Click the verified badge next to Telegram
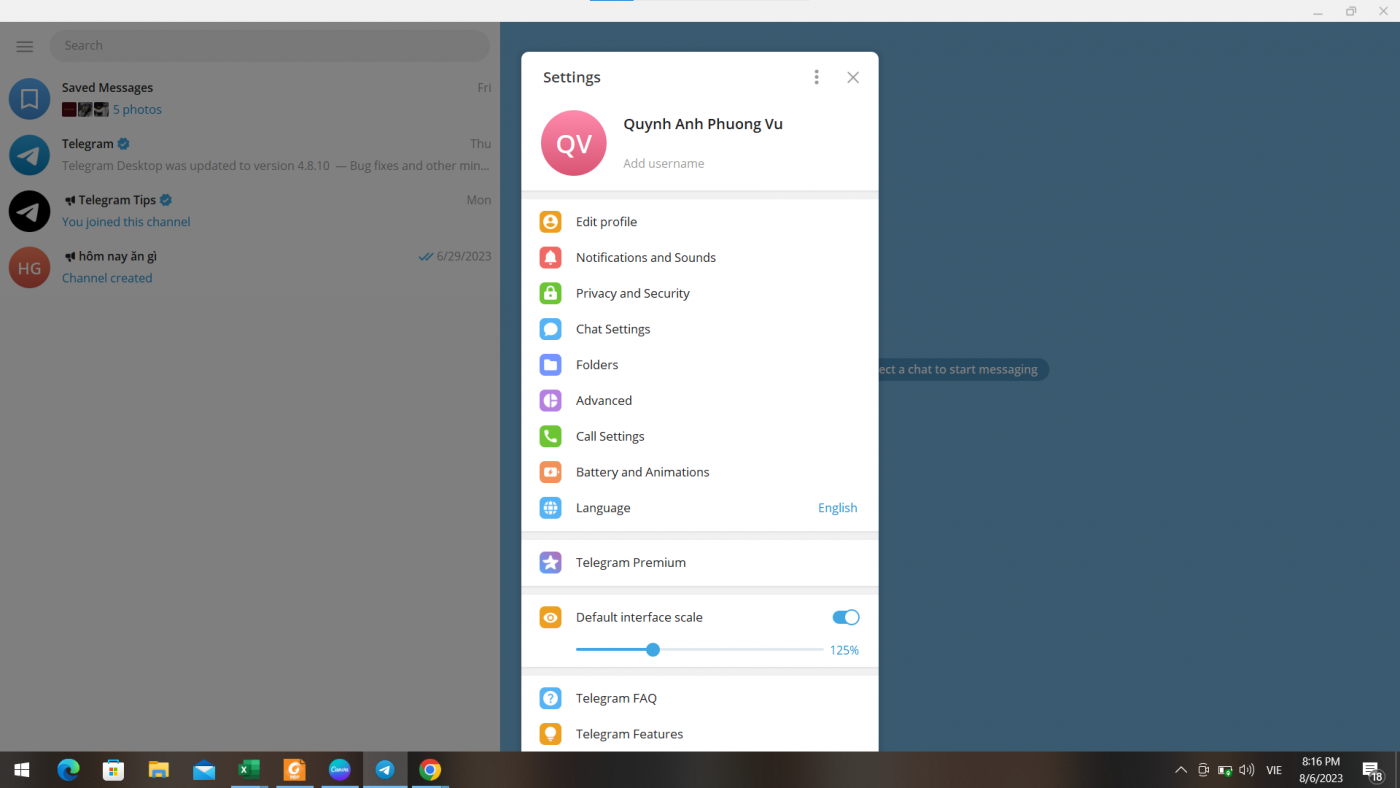Viewport: 1400px width, 788px height. coord(124,144)
